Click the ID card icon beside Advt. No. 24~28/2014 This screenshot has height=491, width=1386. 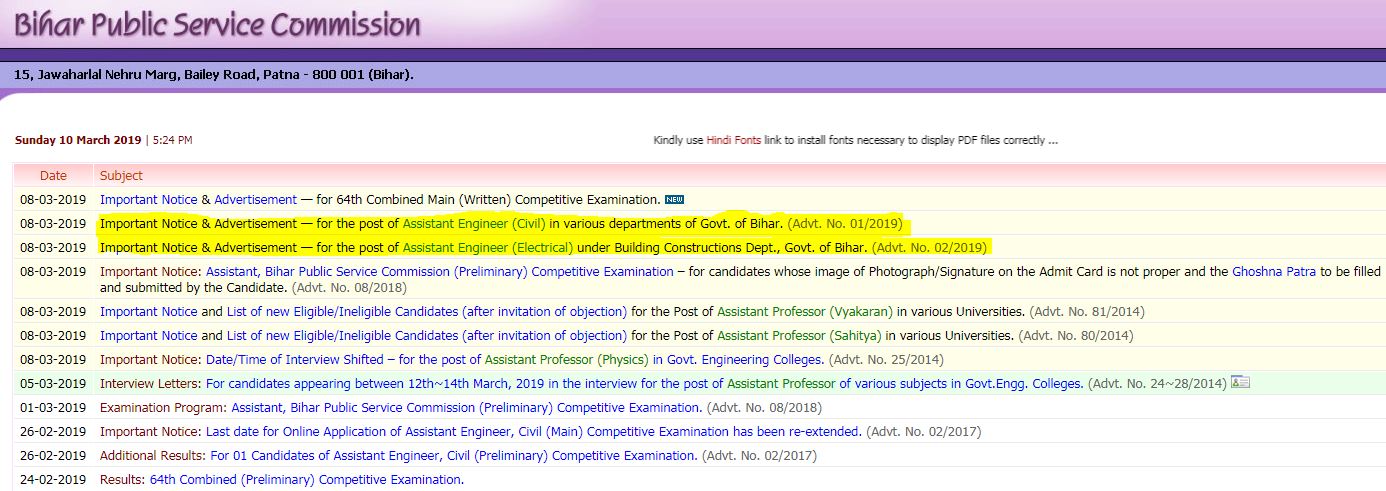[x=1240, y=382]
